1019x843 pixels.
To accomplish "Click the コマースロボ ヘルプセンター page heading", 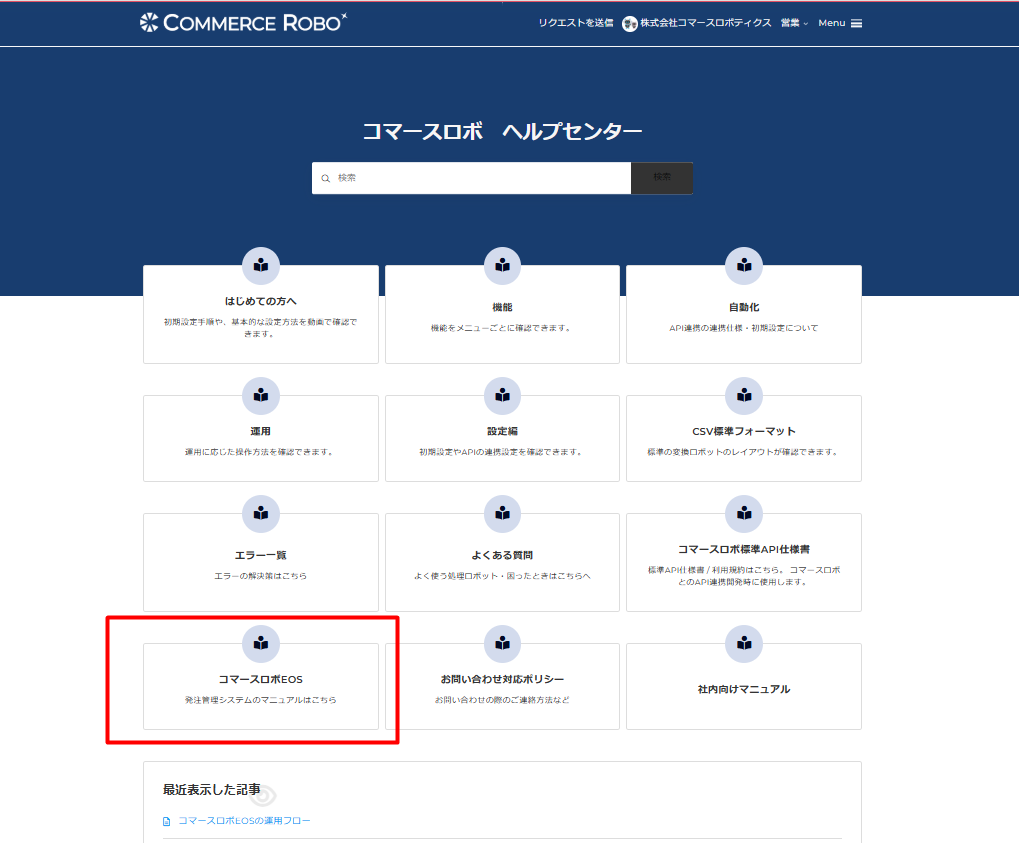I will point(502,131).
